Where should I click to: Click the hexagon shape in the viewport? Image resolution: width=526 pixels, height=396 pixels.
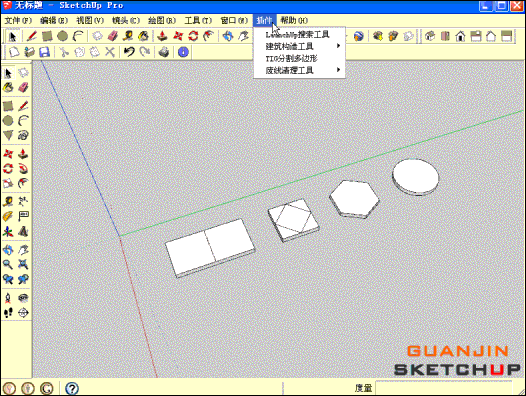tap(354, 199)
